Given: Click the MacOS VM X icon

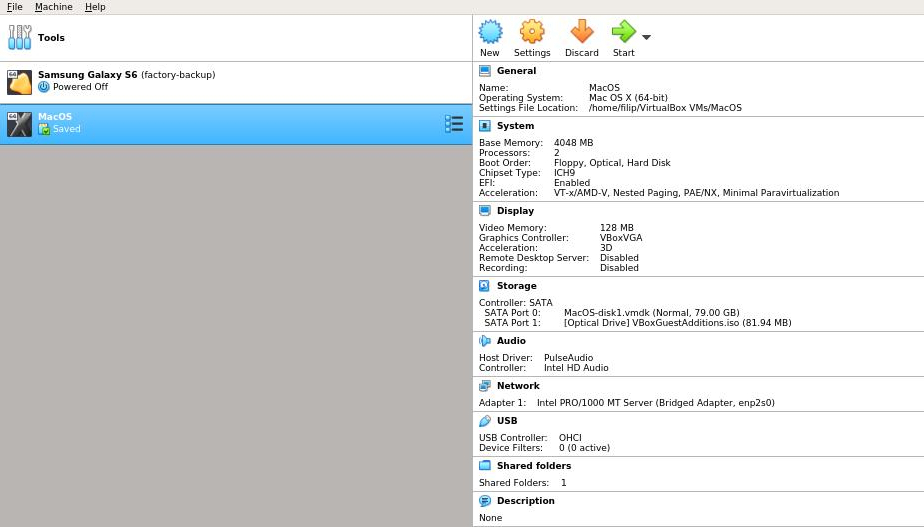Looking at the screenshot, I should (x=19, y=124).
